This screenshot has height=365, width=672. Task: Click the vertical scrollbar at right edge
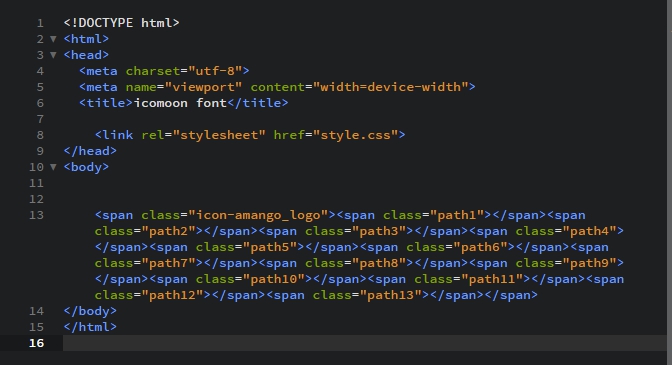pyautogui.click(x=669, y=182)
